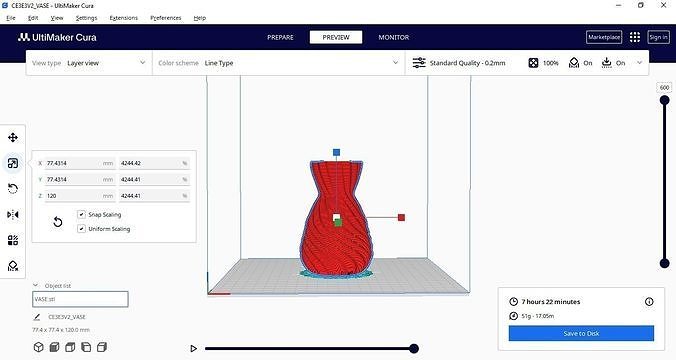Expand the print settings panel chevron
The height and width of the screenshot is (360, 676).
click(640, 63)
